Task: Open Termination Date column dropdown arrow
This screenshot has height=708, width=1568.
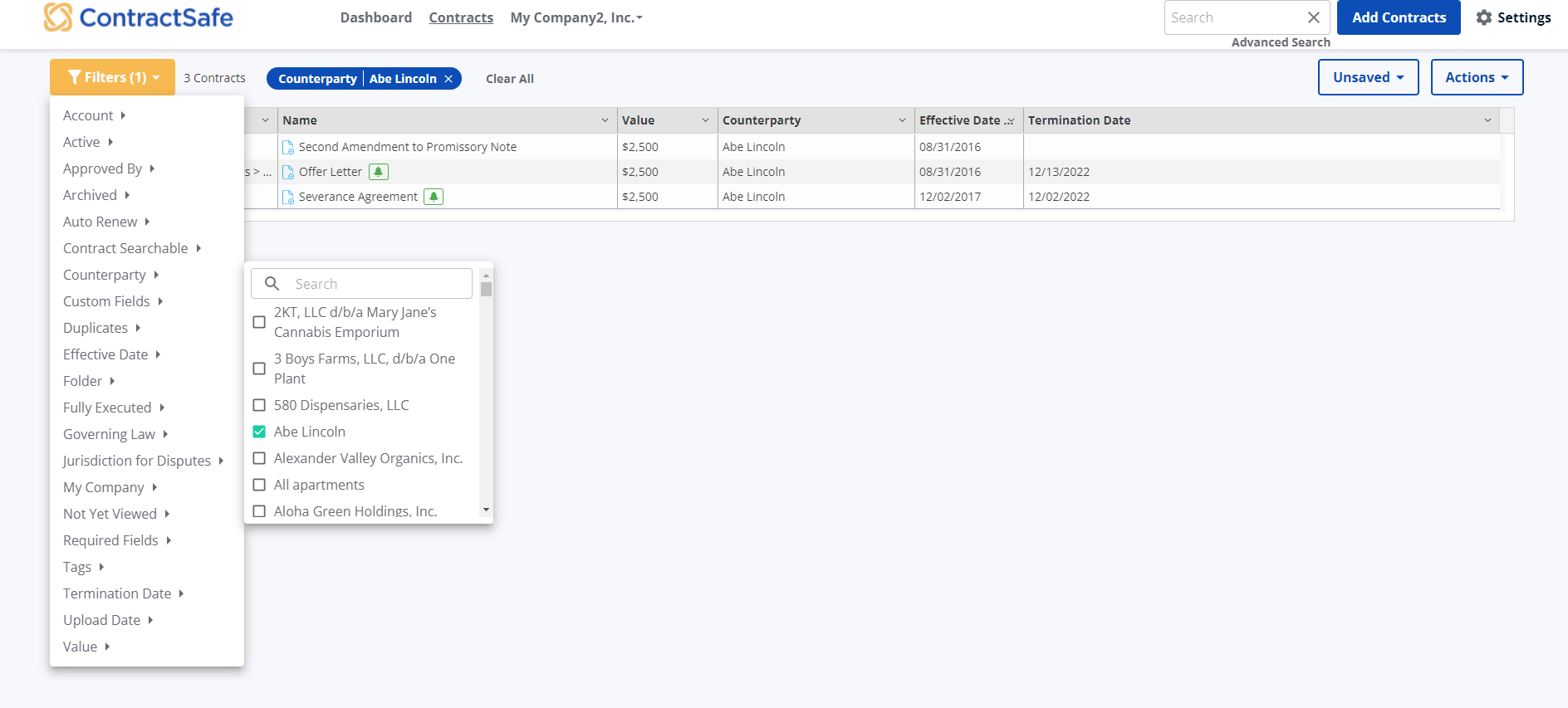Action: click(1487, 120)
